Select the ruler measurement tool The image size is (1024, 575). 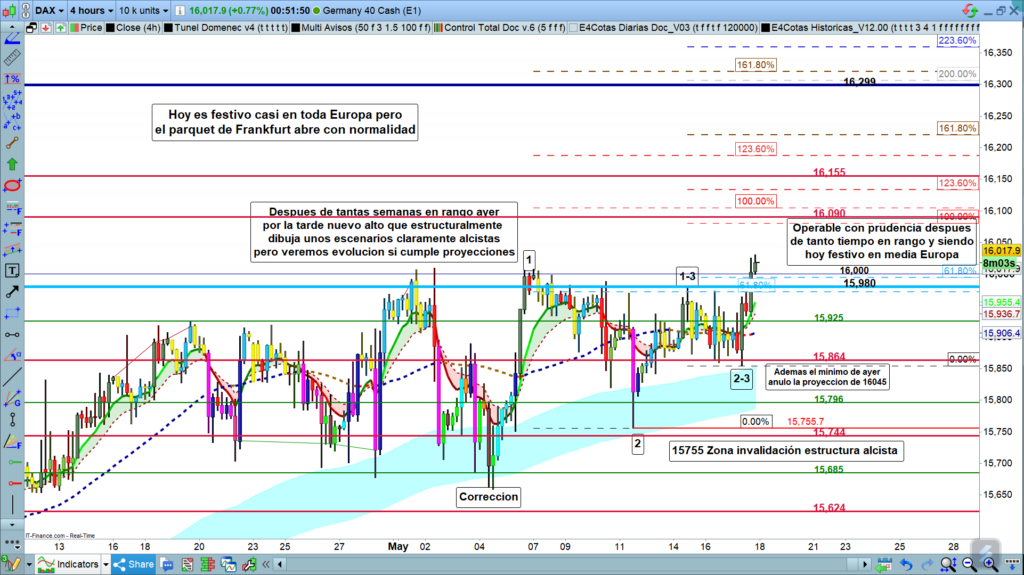click(11, 57)
